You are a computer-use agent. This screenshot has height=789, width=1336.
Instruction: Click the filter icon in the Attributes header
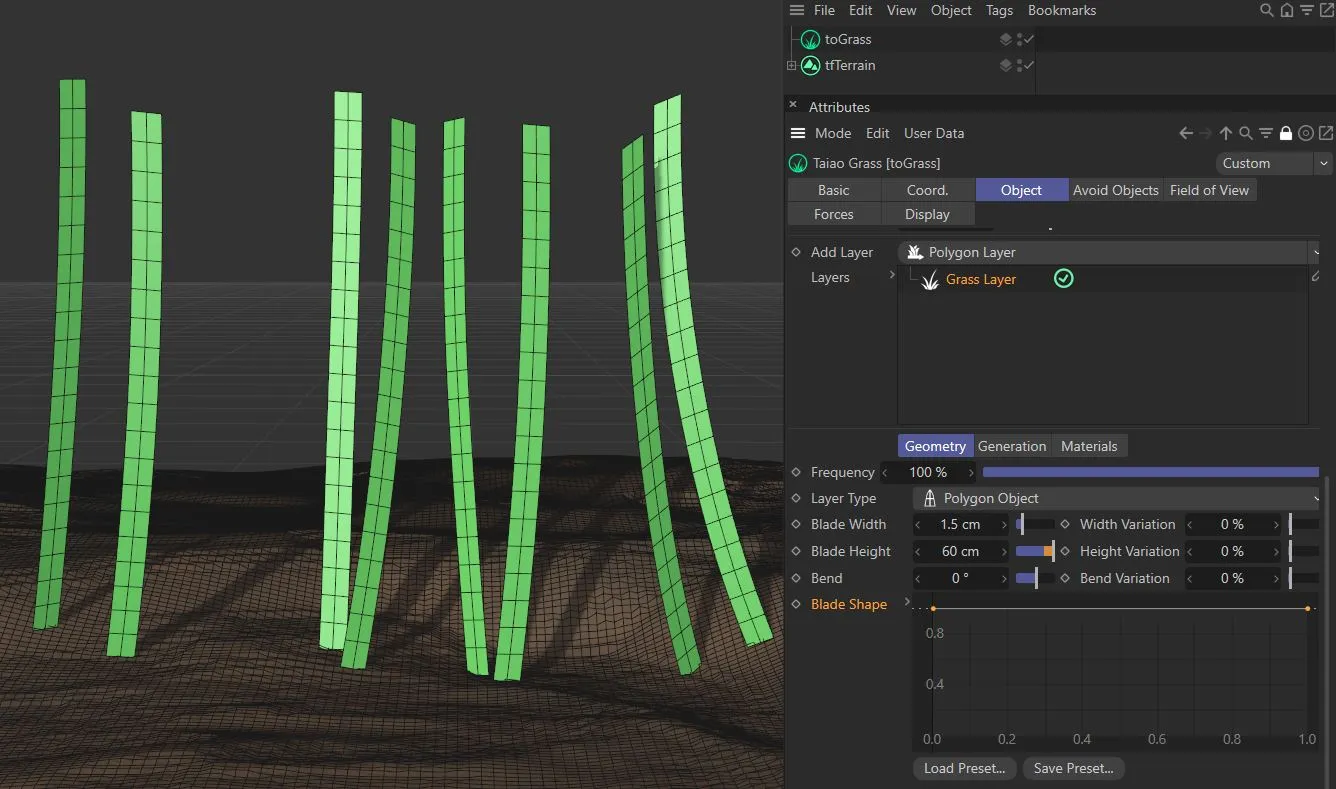pos(1265,132)
